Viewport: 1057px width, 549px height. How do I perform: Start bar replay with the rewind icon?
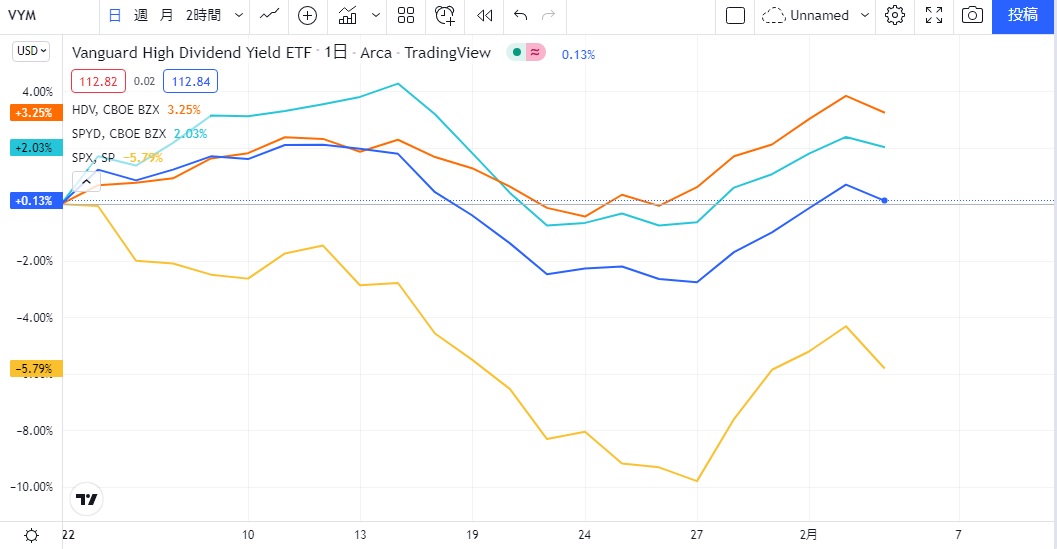coord(484,16)
